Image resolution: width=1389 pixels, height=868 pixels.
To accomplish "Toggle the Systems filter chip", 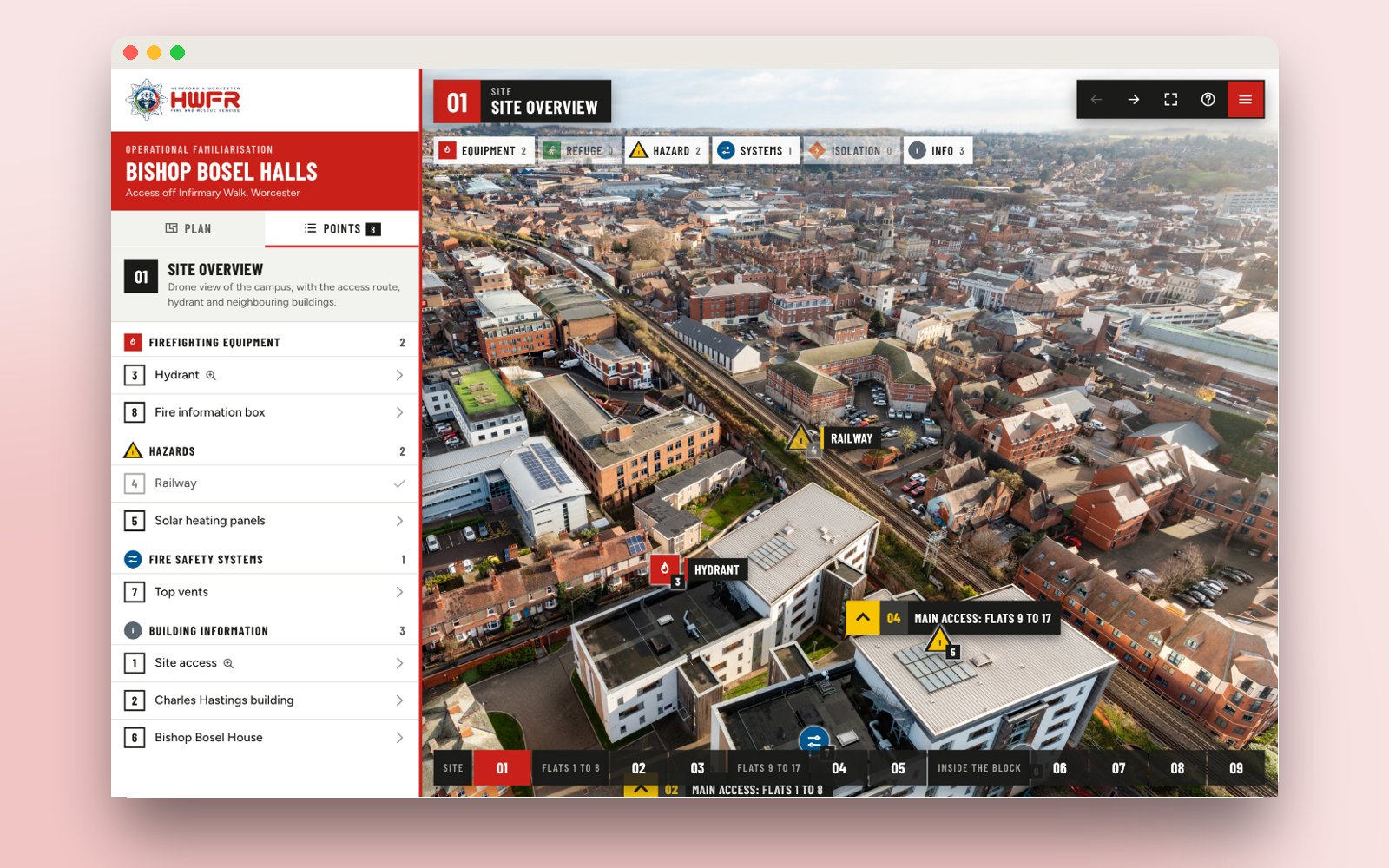I will 755,151.
